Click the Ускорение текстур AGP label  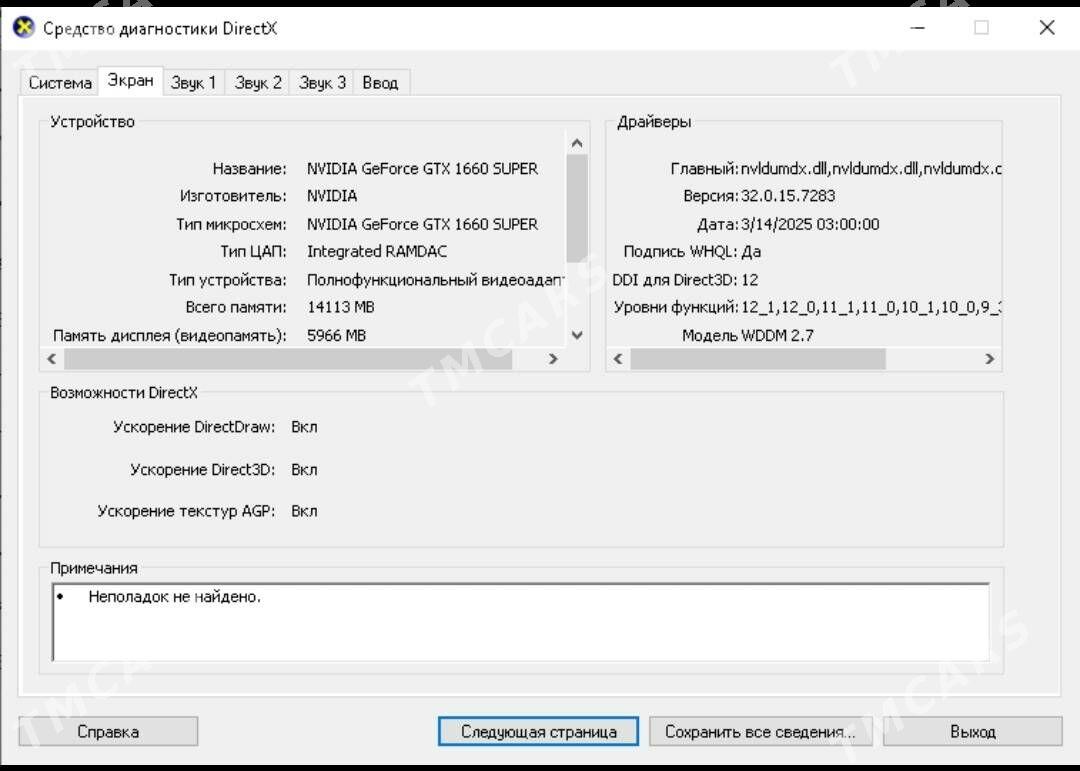(186, 511)
